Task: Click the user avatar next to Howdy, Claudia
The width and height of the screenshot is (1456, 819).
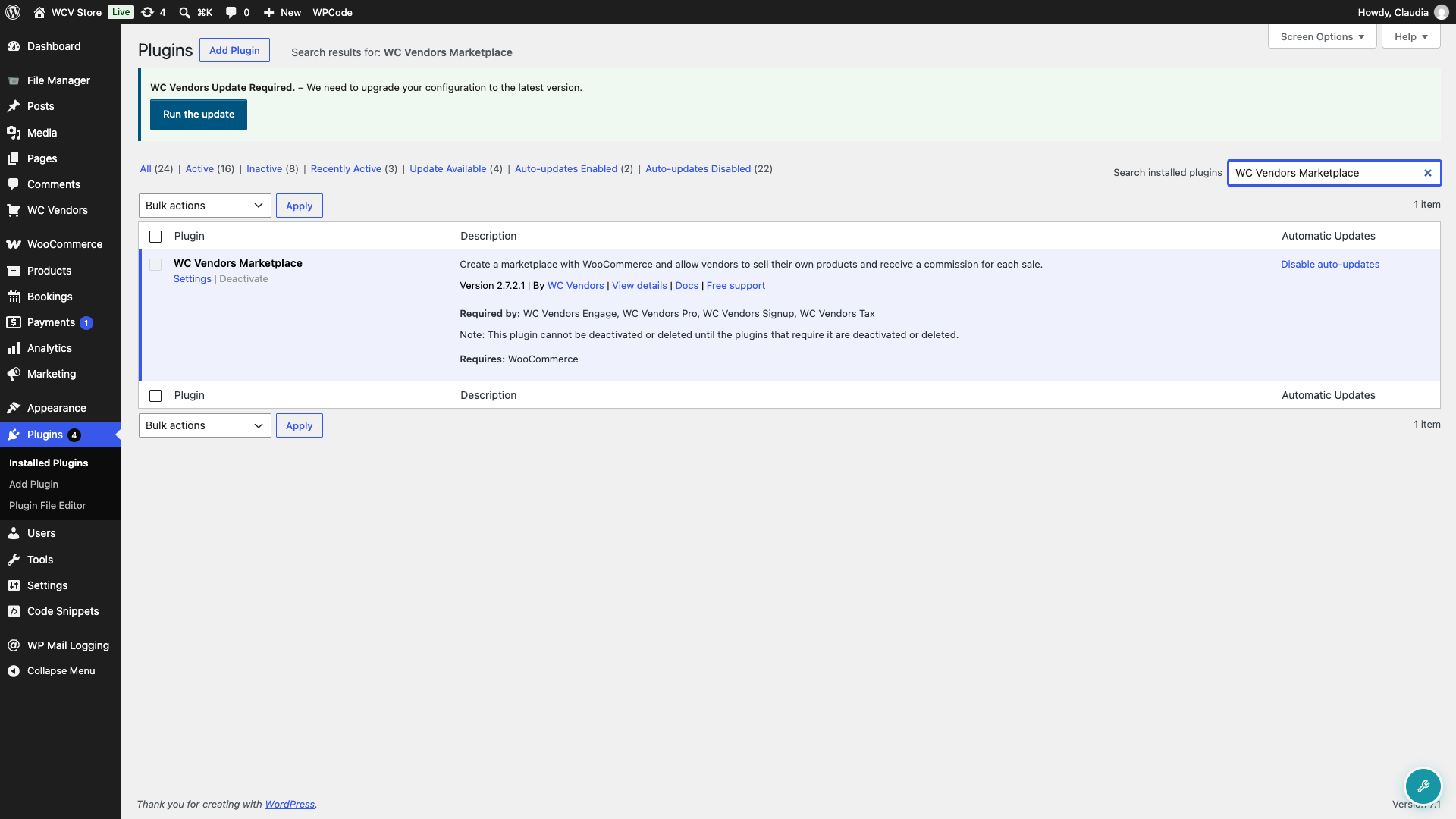Action: (1442, 12)
